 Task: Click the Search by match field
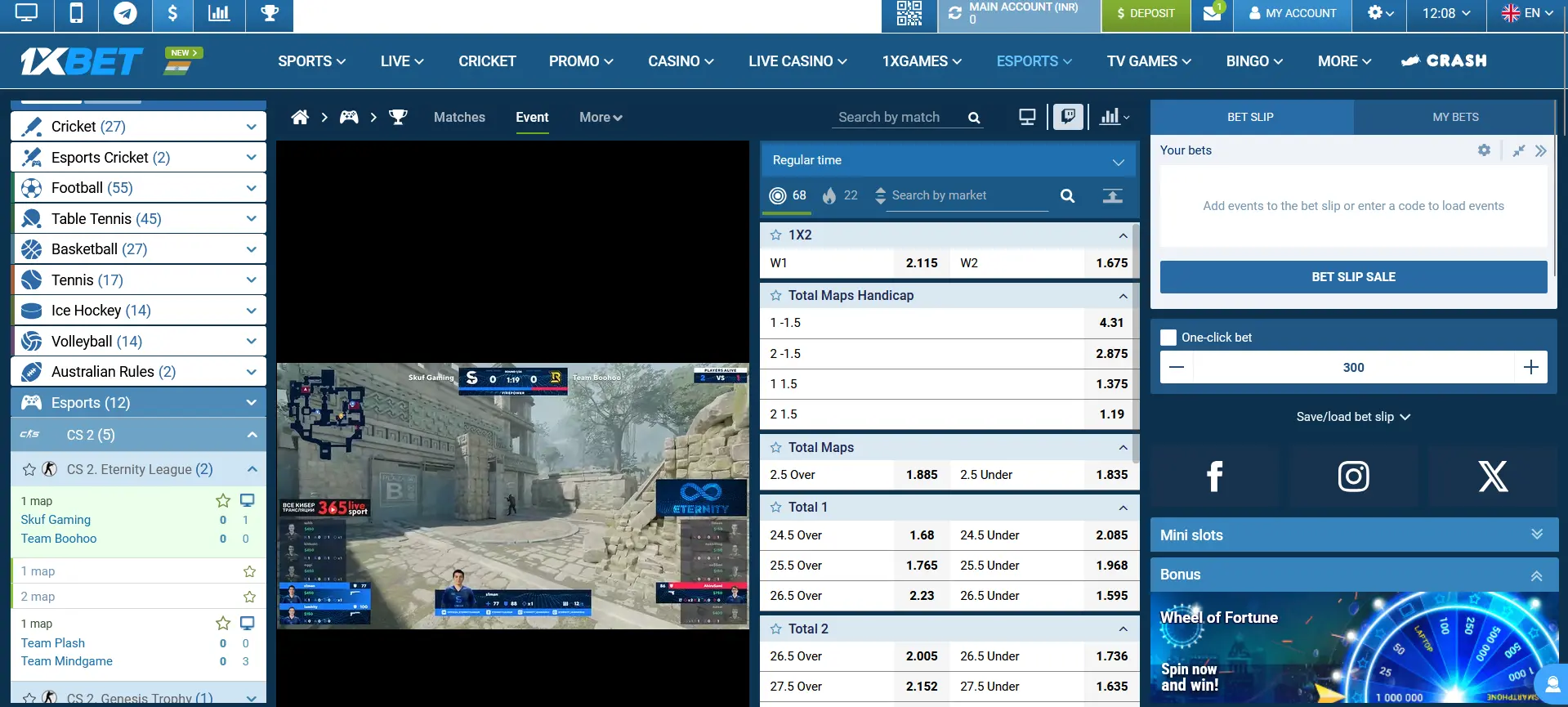[899, 118]
